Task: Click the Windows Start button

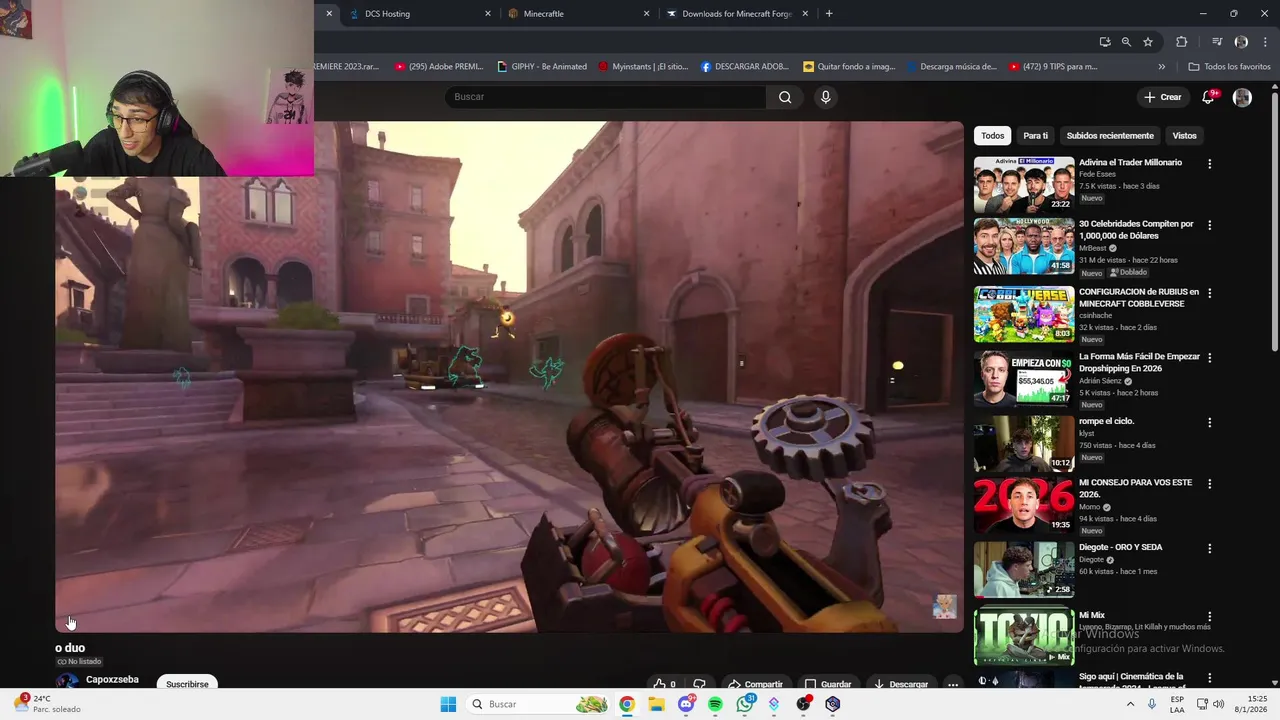Action: tap(448, 704)
